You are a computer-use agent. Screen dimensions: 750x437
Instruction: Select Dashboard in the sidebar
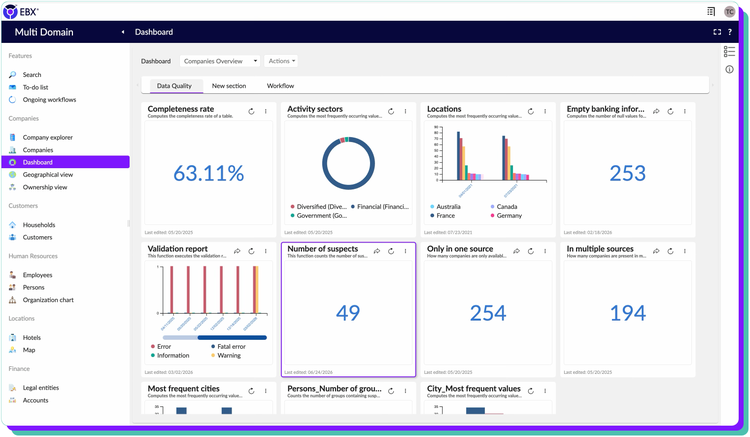tap(66, 162)
